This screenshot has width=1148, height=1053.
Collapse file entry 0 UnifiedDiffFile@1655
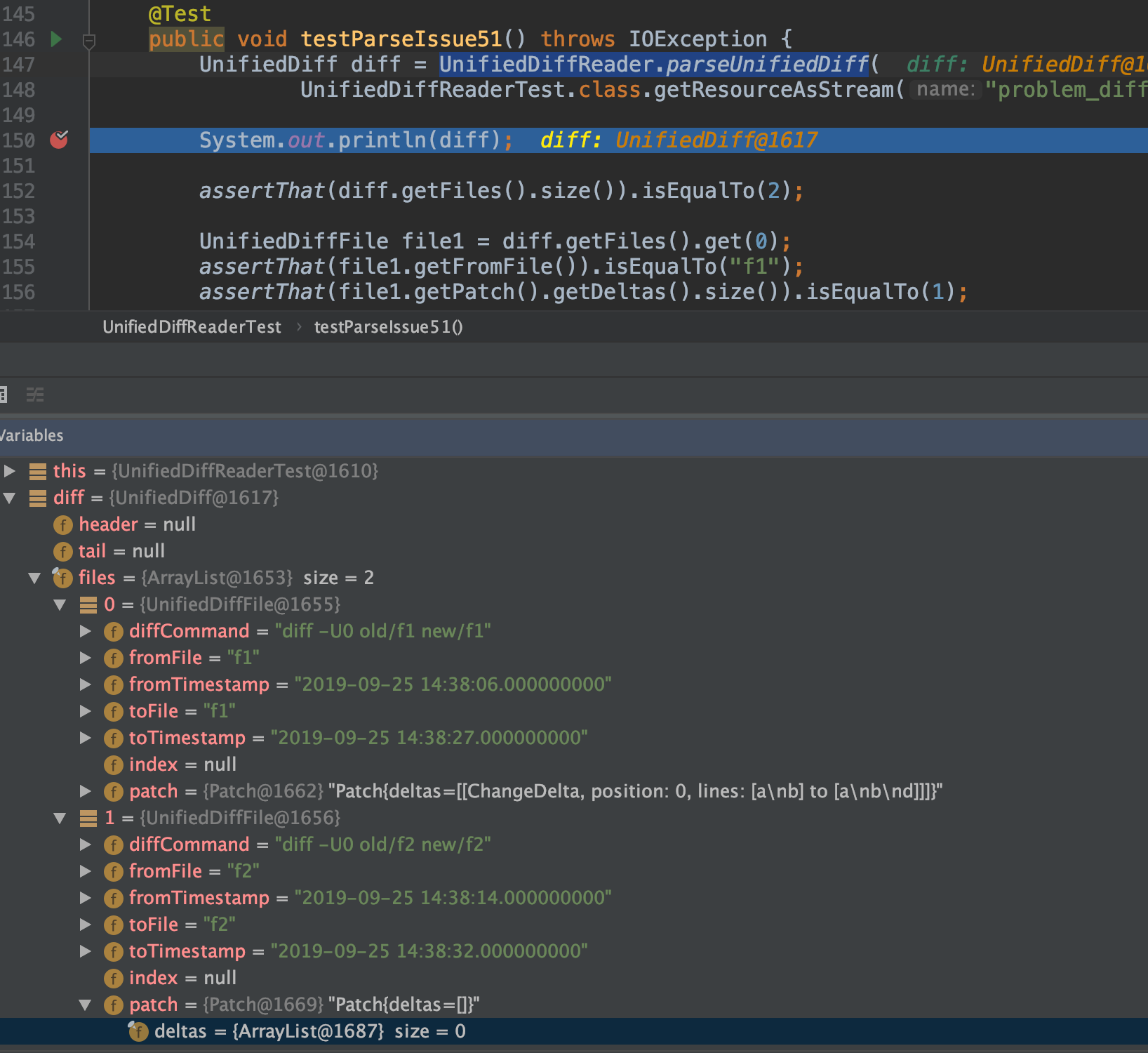(x=60, y=604)
